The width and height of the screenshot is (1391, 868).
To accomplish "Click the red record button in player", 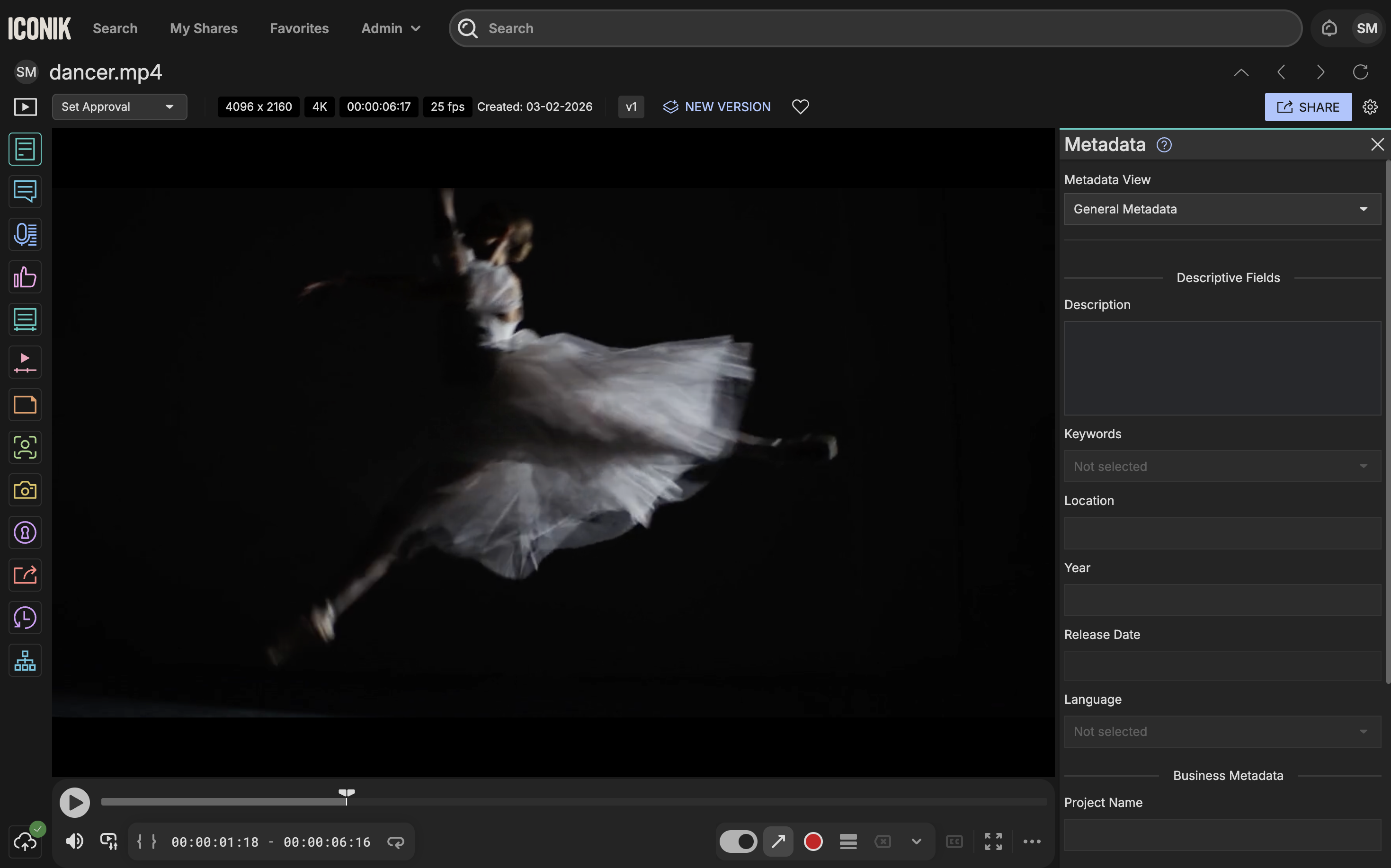I will coord(813,841).
